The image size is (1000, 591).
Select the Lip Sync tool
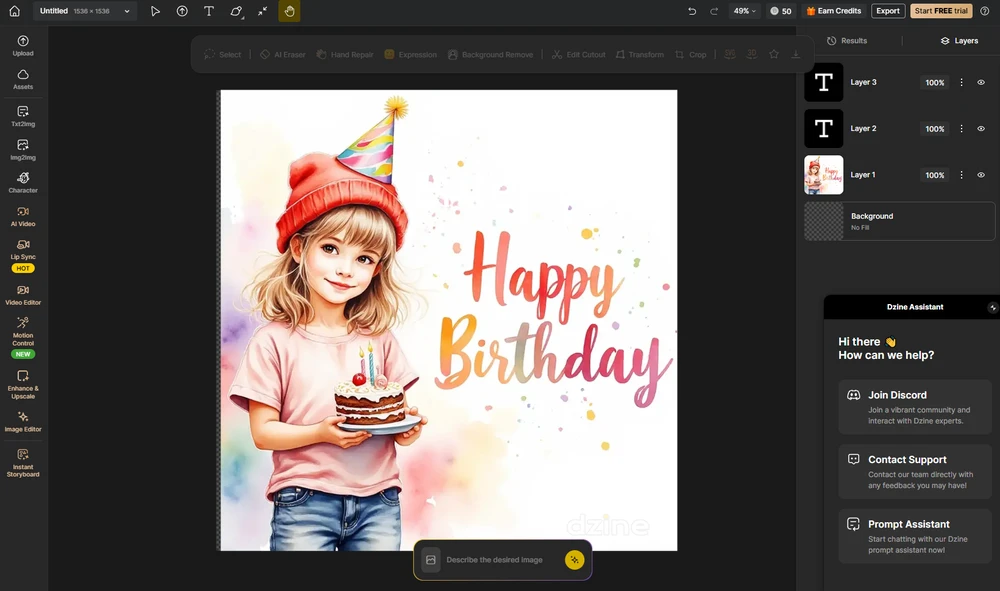pyautogui.click(x=23, y=249)
